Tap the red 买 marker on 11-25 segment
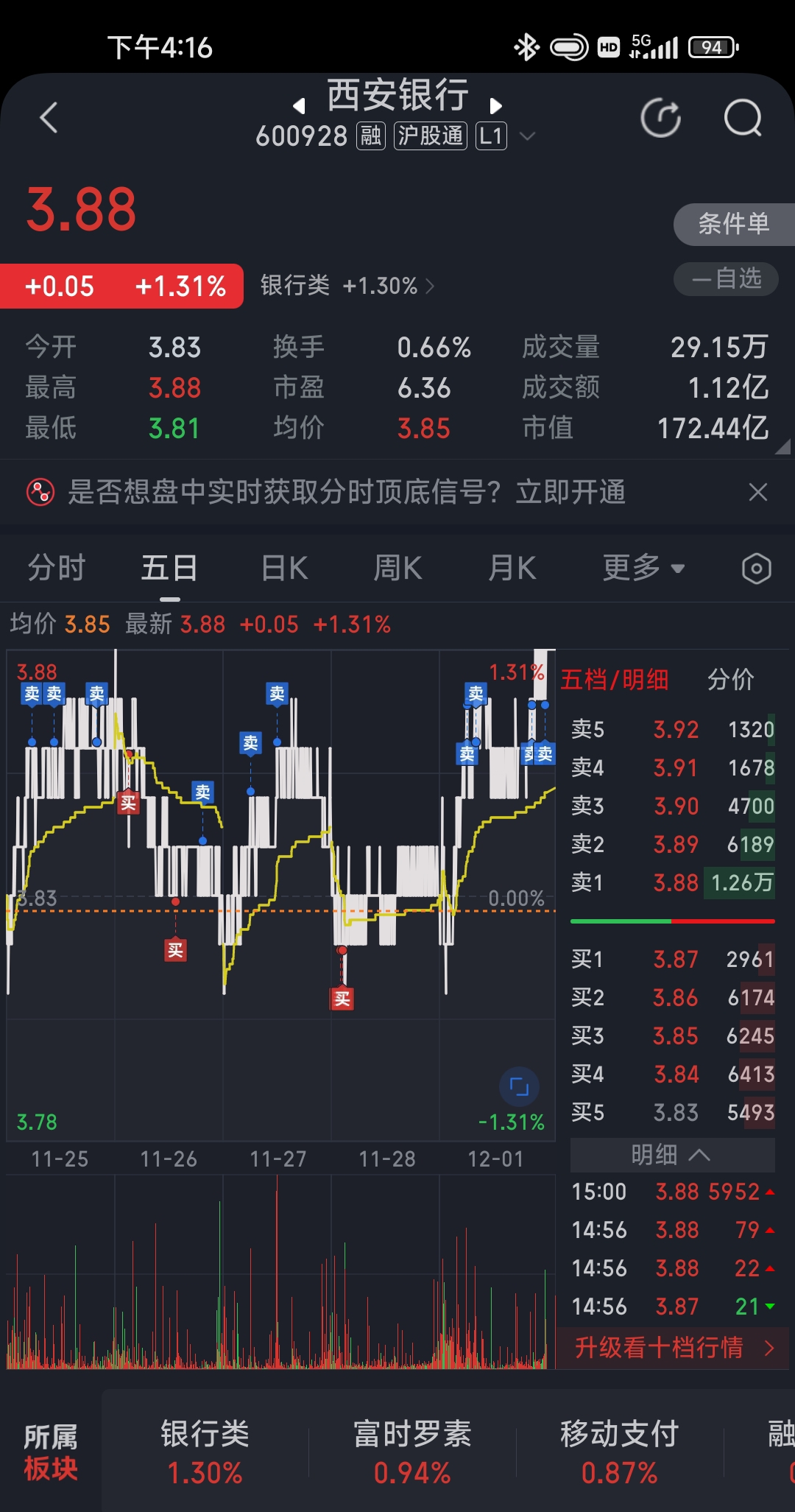 coord(129,803)
